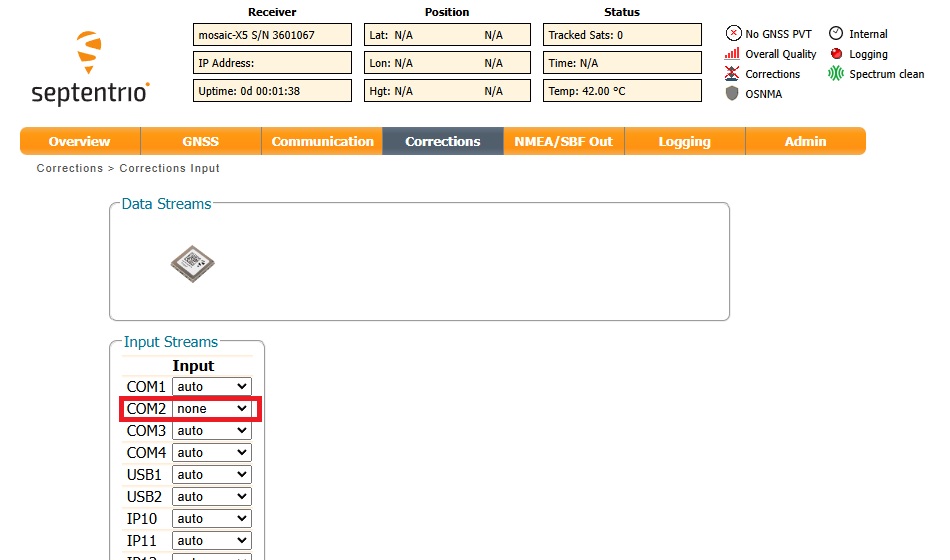Expand the COM3 input dropdown
950x560 pixels.
point(212,431)
